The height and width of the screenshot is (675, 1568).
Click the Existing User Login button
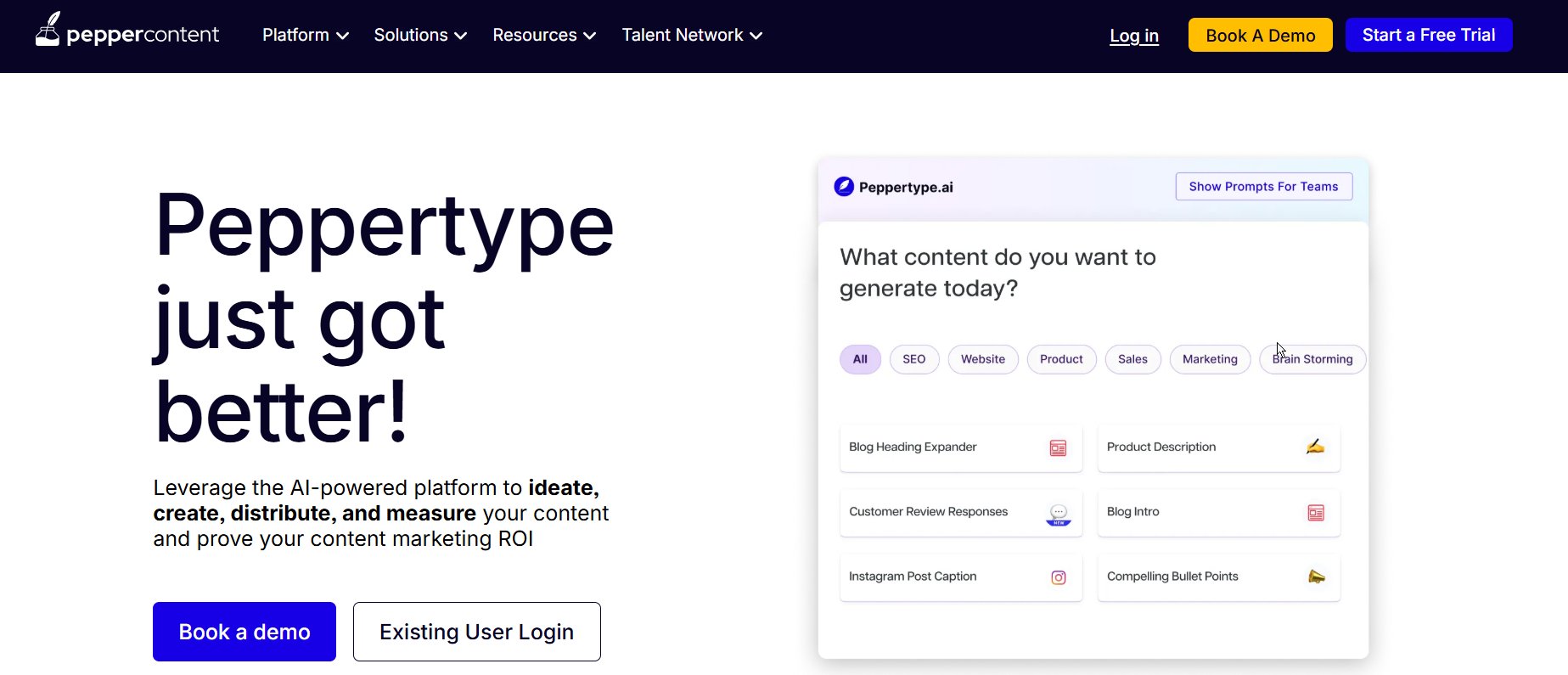(477, 632)
